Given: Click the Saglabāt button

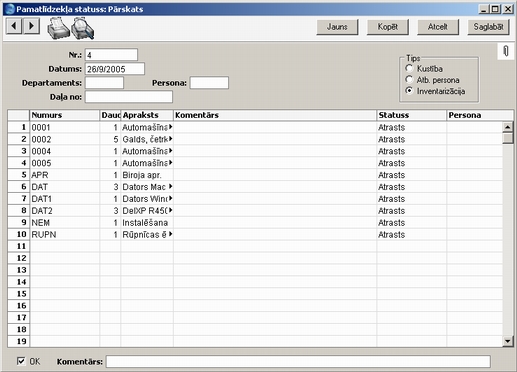Looking at the screenshot, I should click(x=488, y=27).
